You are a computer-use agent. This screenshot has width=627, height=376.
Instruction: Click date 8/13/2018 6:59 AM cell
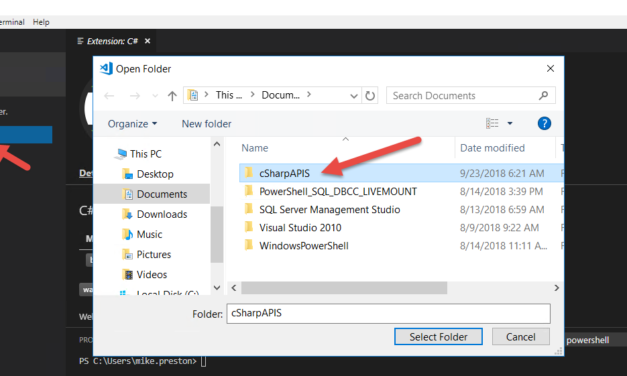click(x=502, y=210)
